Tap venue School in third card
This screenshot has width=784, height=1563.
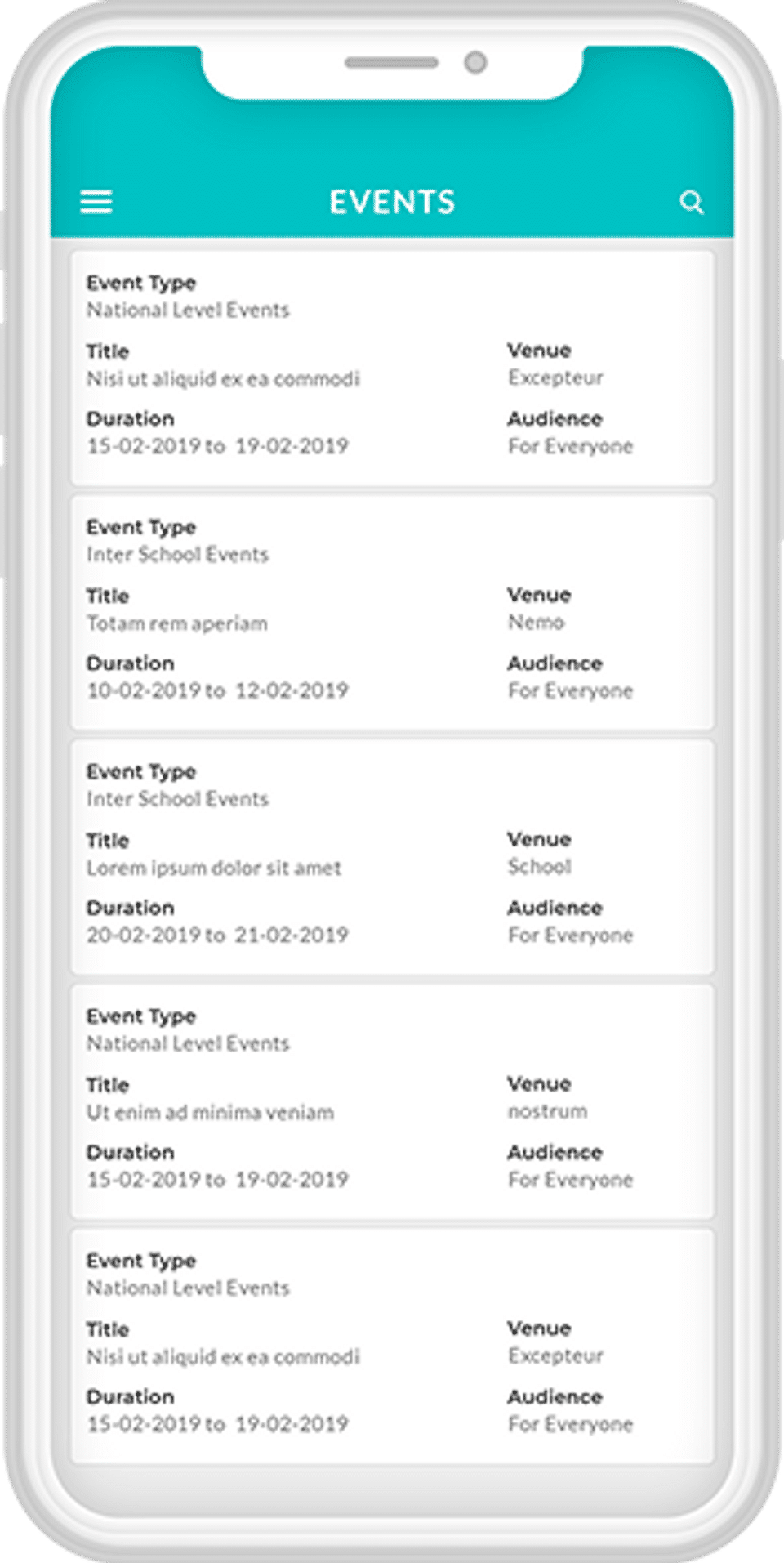click(x=539, y=867)
